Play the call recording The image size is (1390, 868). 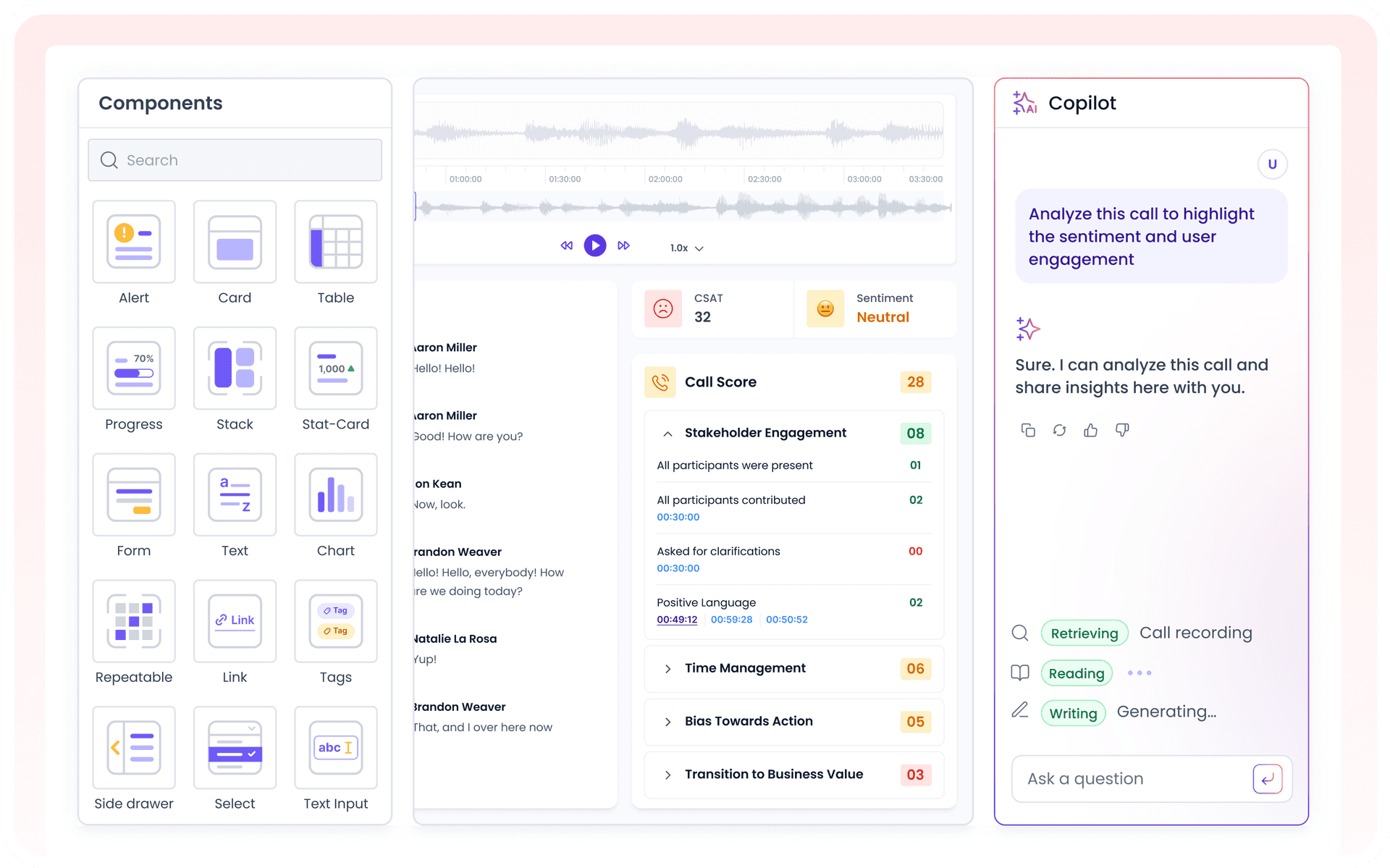click(x=594, y=245)
